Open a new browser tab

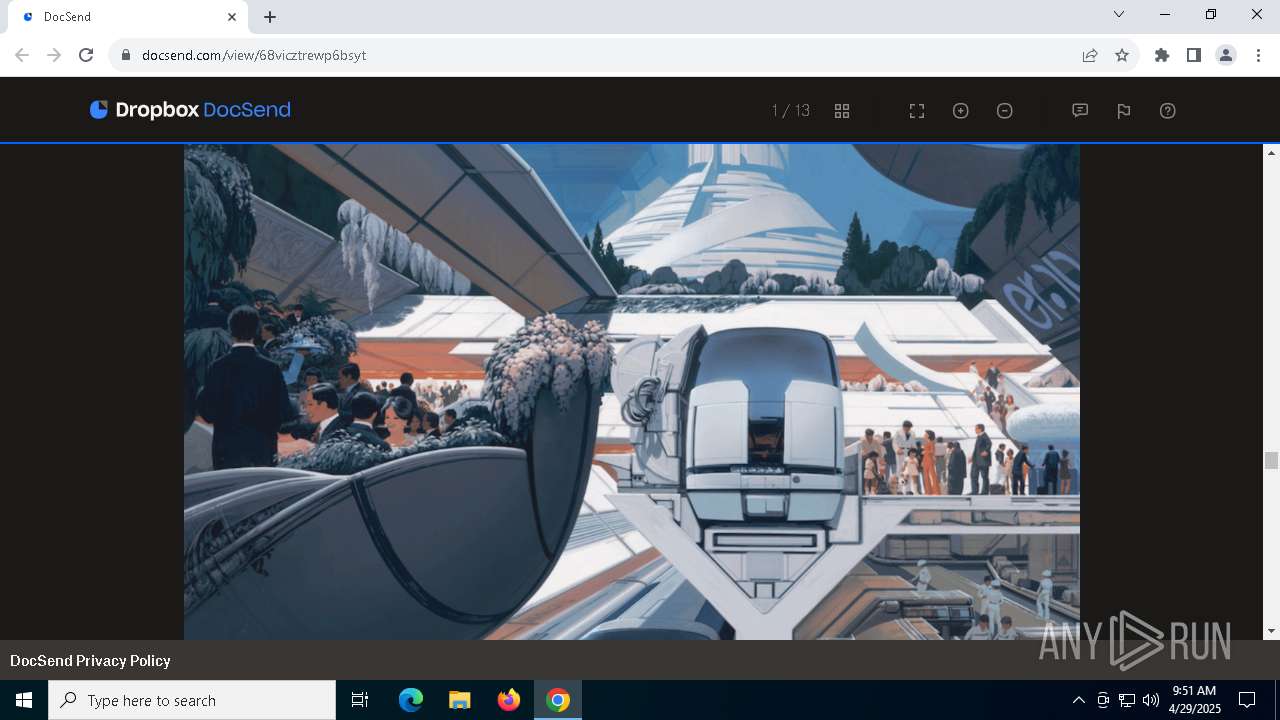(x=270, y=17)
